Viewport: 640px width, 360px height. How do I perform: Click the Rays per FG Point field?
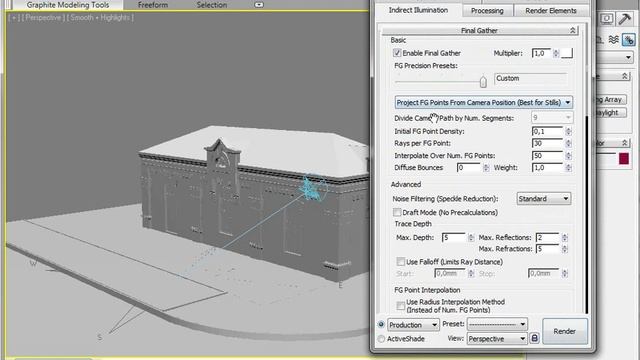(548, 143)
